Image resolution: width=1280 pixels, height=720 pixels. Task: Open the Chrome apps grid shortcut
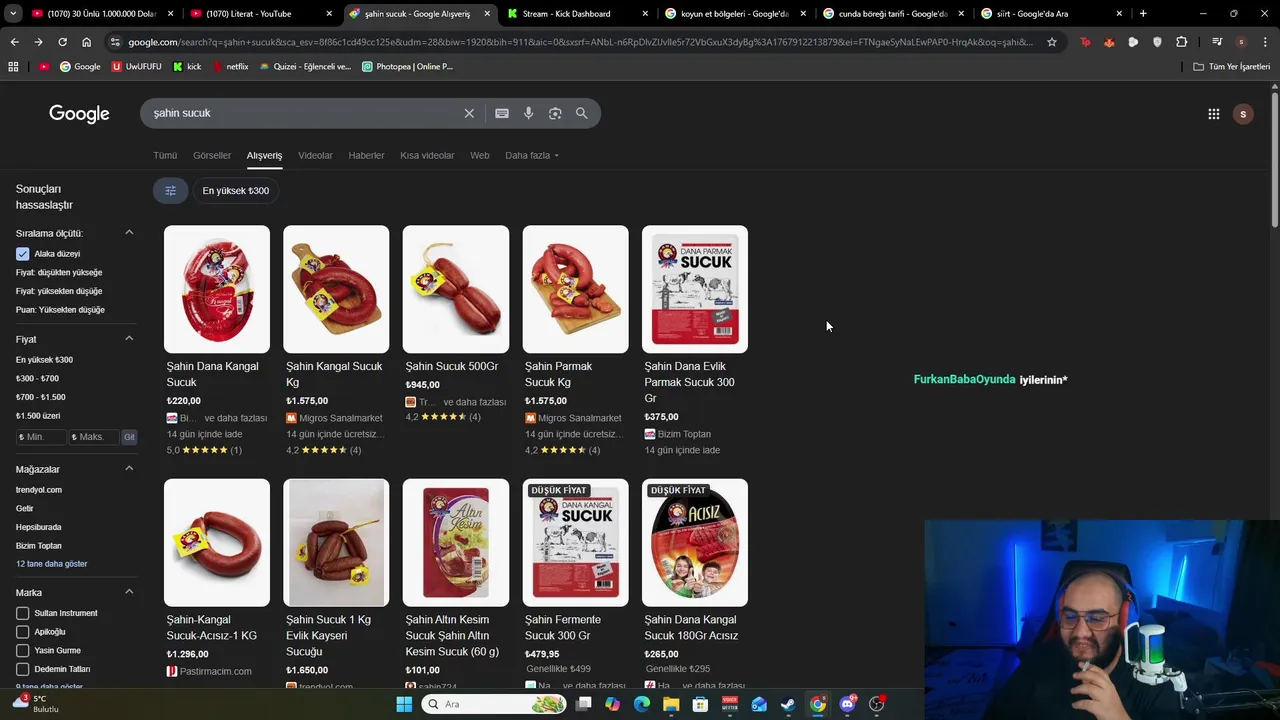13,67
